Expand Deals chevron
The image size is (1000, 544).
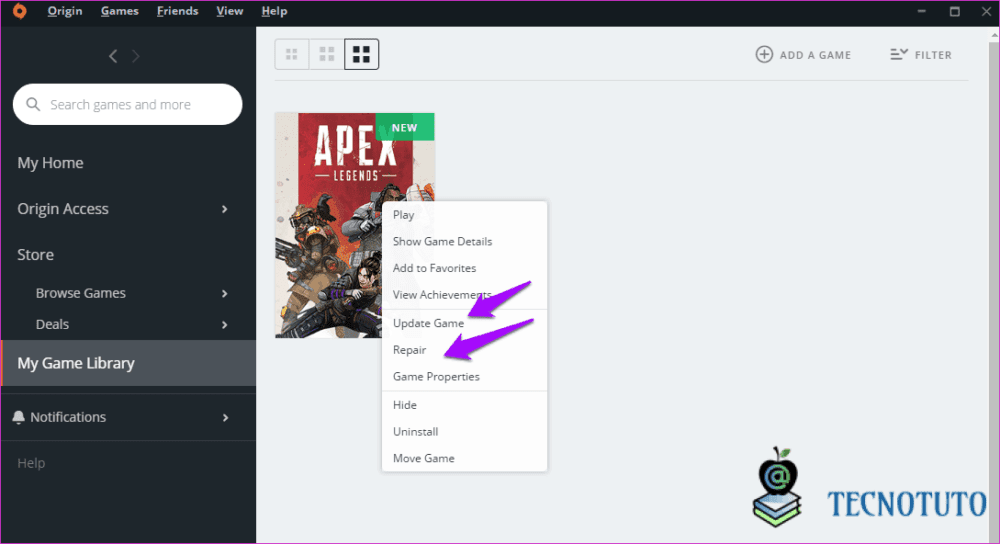click(x=224, y=325)
